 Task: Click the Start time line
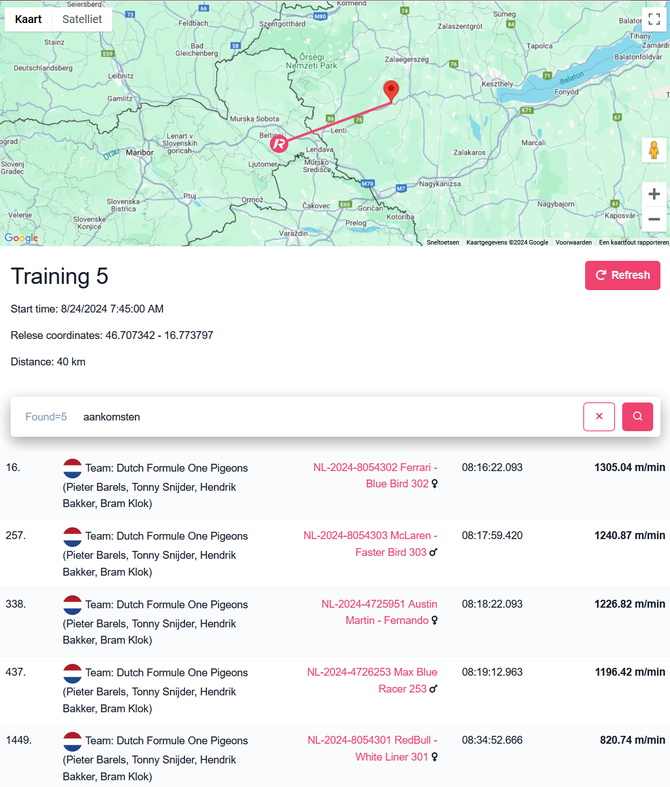[87, 309]
